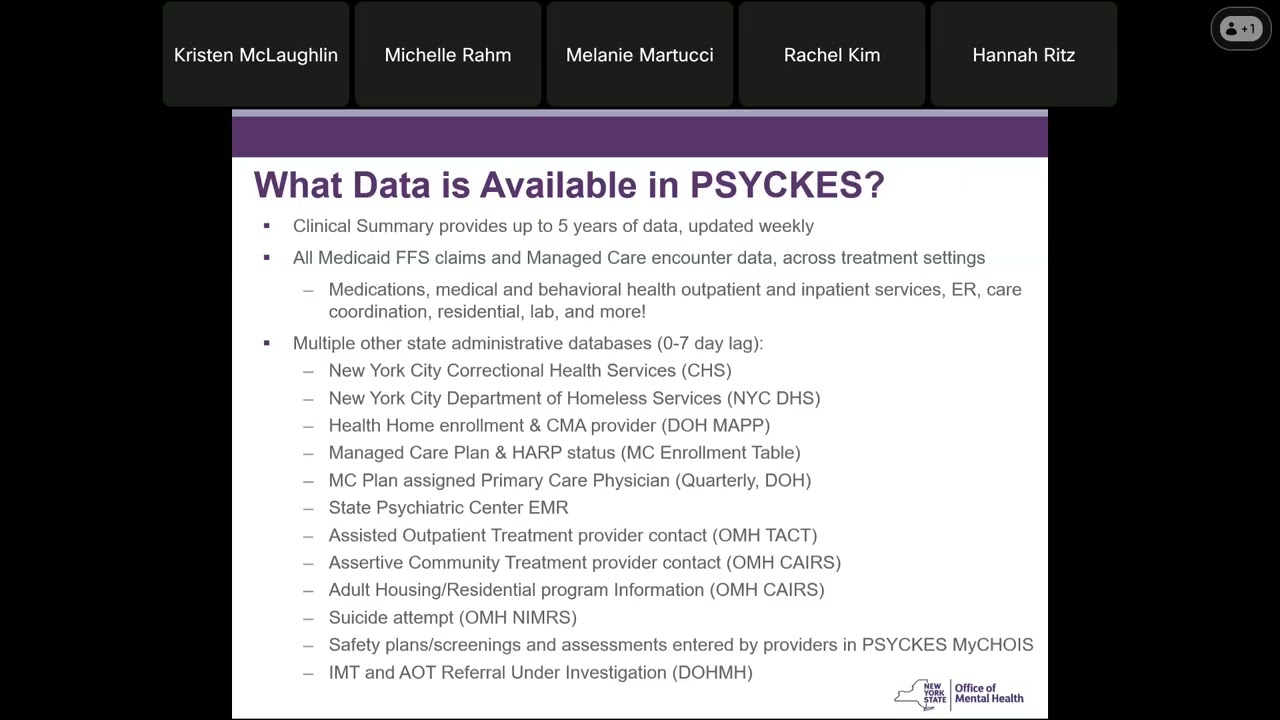This screenshot has width=1280, height=720.
Task: Click 'Health Home enrollment & CMA provider' line
Action: click(549, 425)
